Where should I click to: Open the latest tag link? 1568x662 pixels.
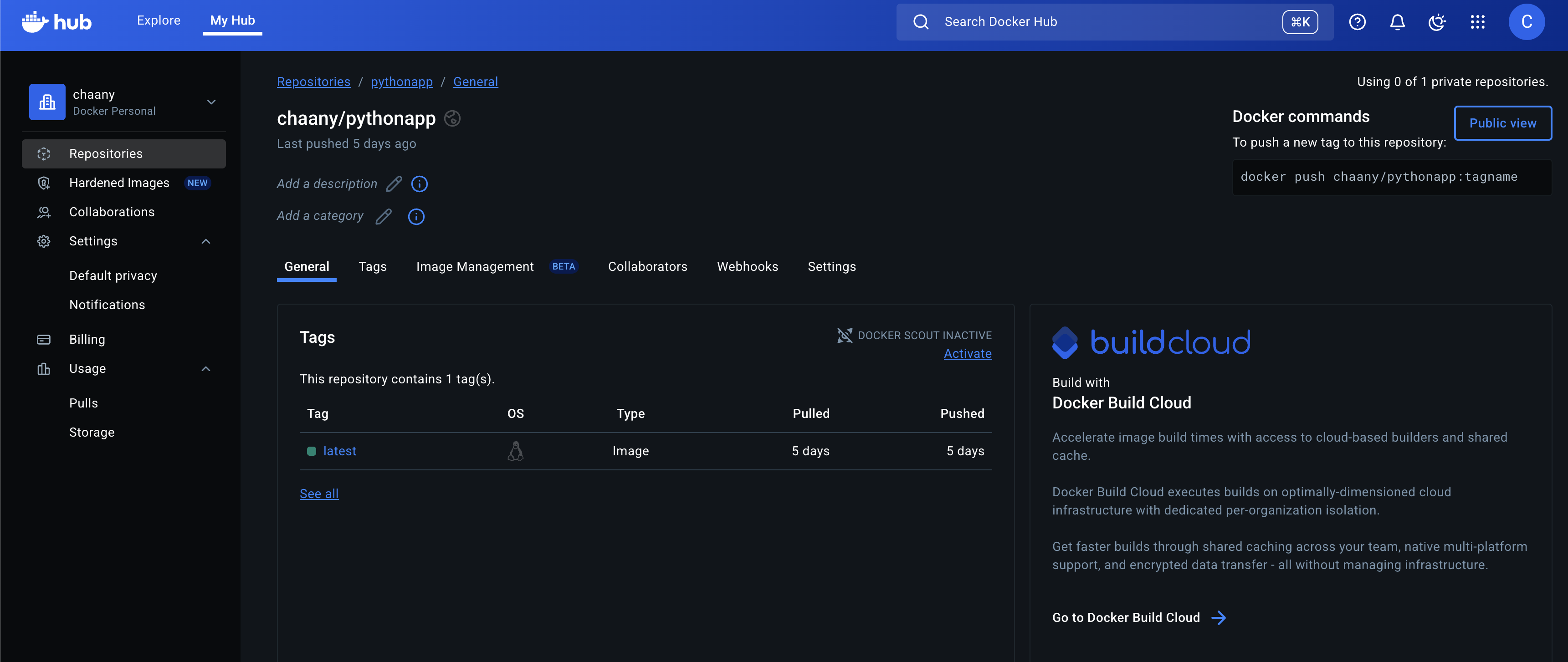coord(340,451)
